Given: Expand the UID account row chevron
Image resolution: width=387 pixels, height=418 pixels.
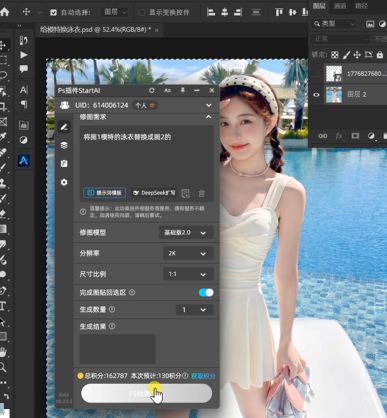Looking at the screenshot, I should [x=209, y=105].
